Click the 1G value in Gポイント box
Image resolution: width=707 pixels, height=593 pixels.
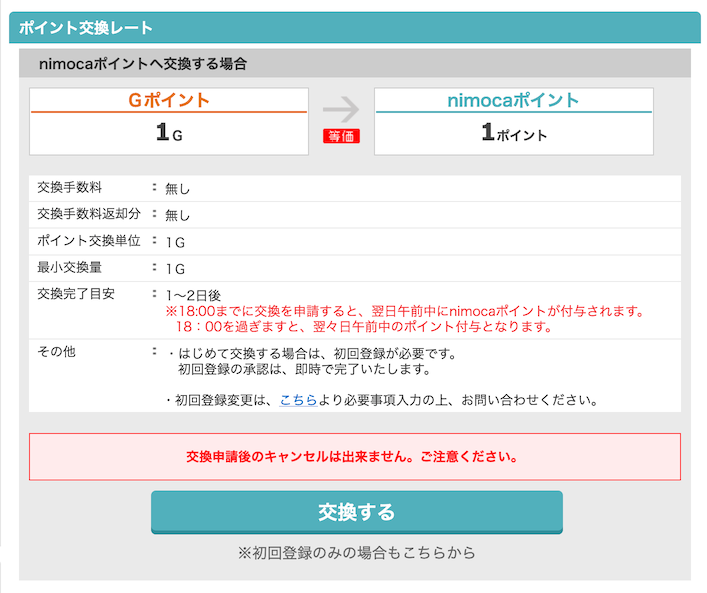click(169, 133)
